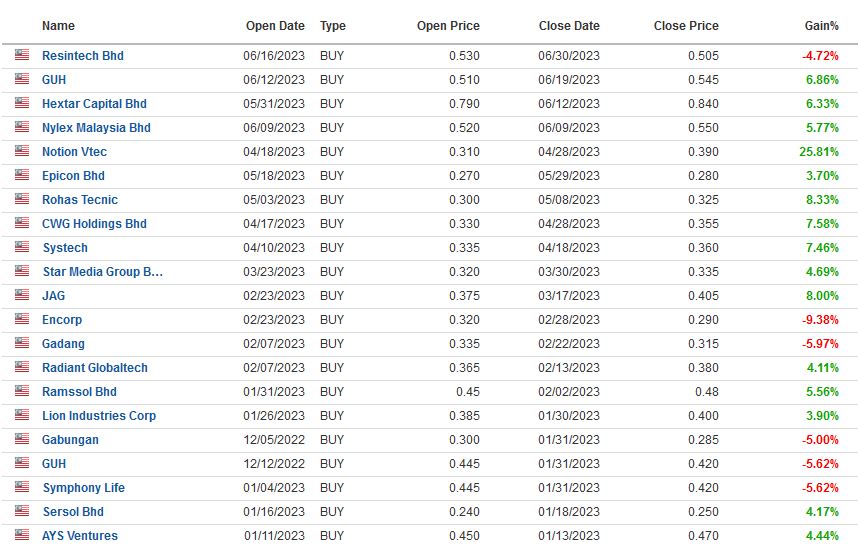Sort by the Open Price column header
This screenshot has height=554, width=858.
tap(448, 26)
